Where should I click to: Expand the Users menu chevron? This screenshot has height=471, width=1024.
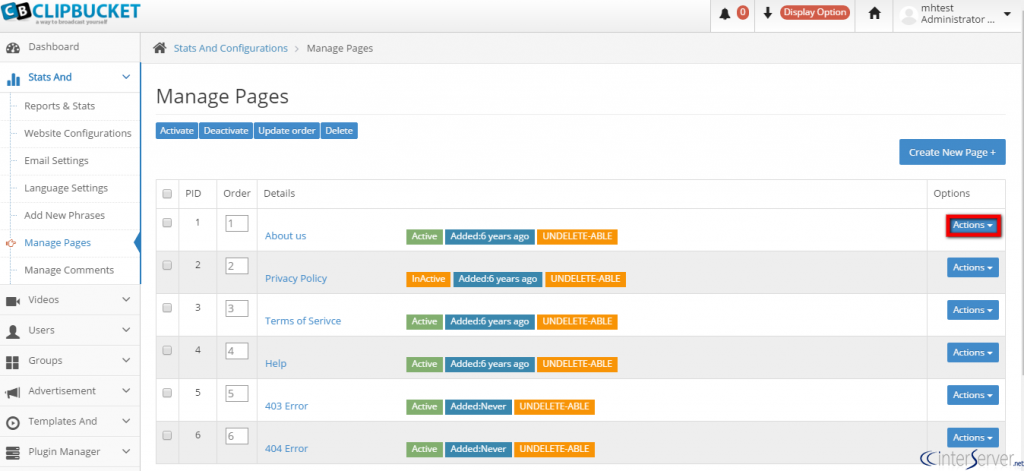point(127,331)
